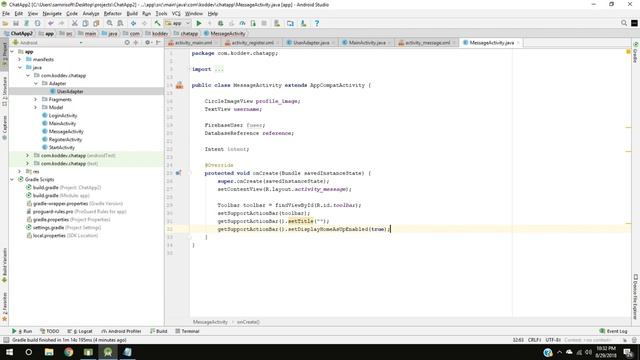Screen dimensions: 640x360
Task: Open the app run configuration dropdown
Action: click(178, 23)
